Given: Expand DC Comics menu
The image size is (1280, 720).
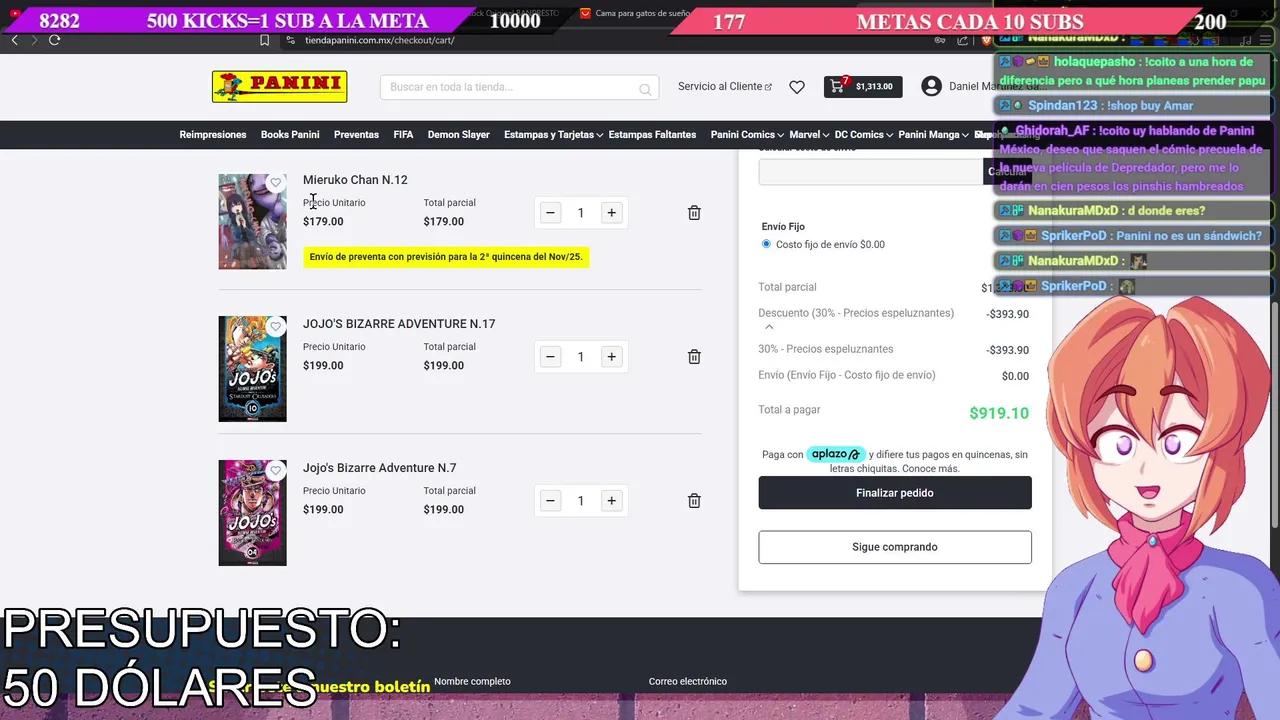Looking at the screenshot, I should (x=864, y=134).
